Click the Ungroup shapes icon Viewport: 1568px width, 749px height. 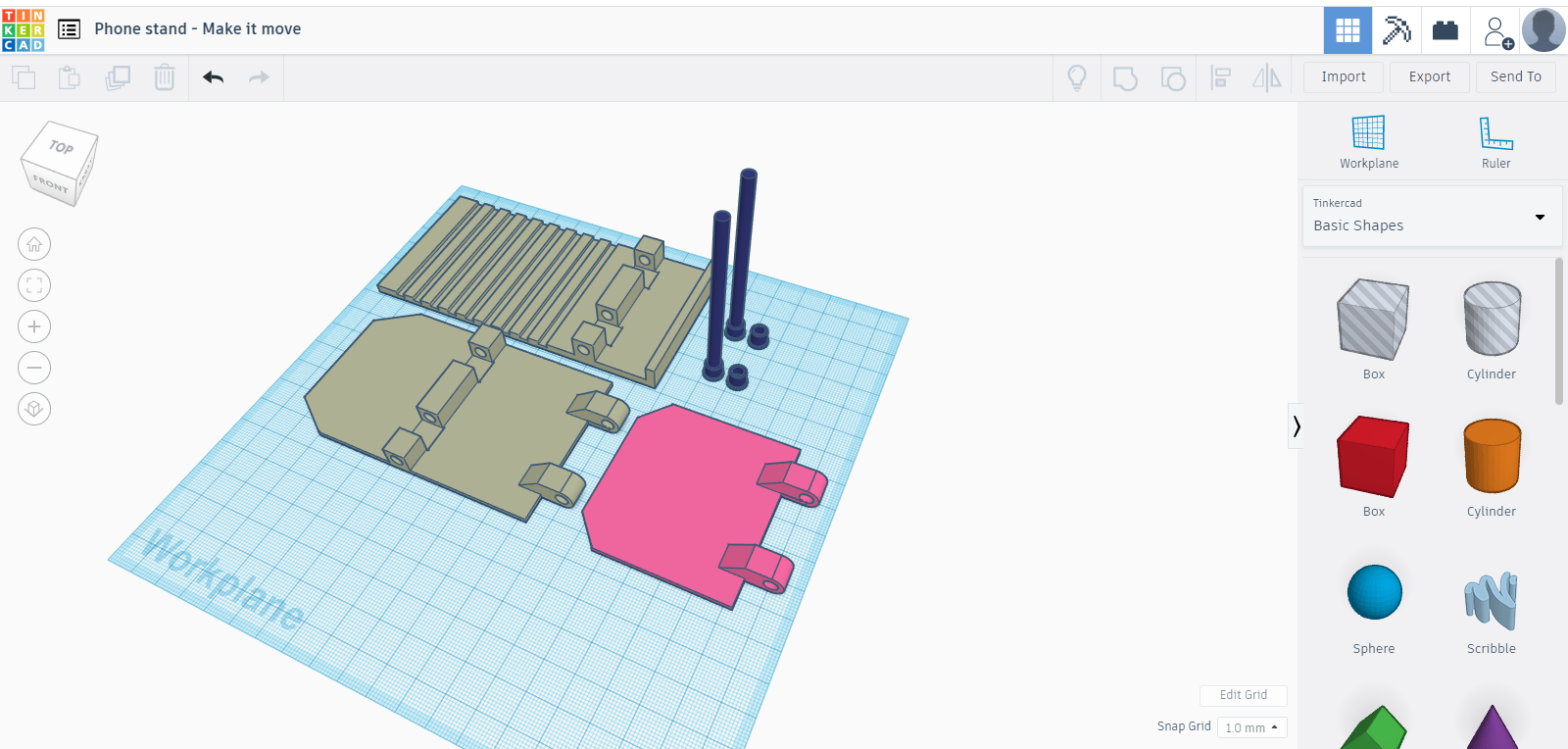1173,77
